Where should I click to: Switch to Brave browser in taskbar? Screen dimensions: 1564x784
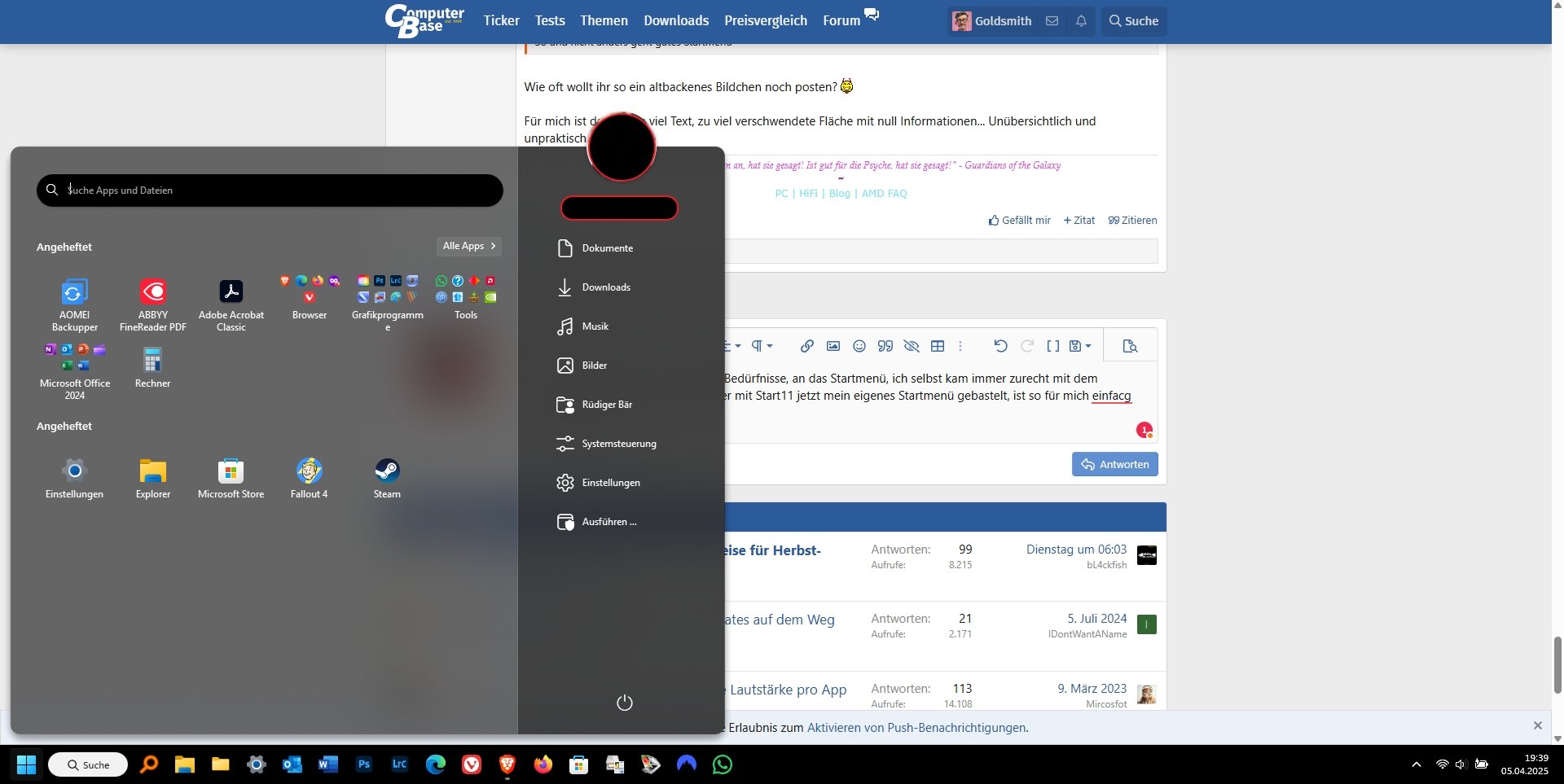(507, 764)
